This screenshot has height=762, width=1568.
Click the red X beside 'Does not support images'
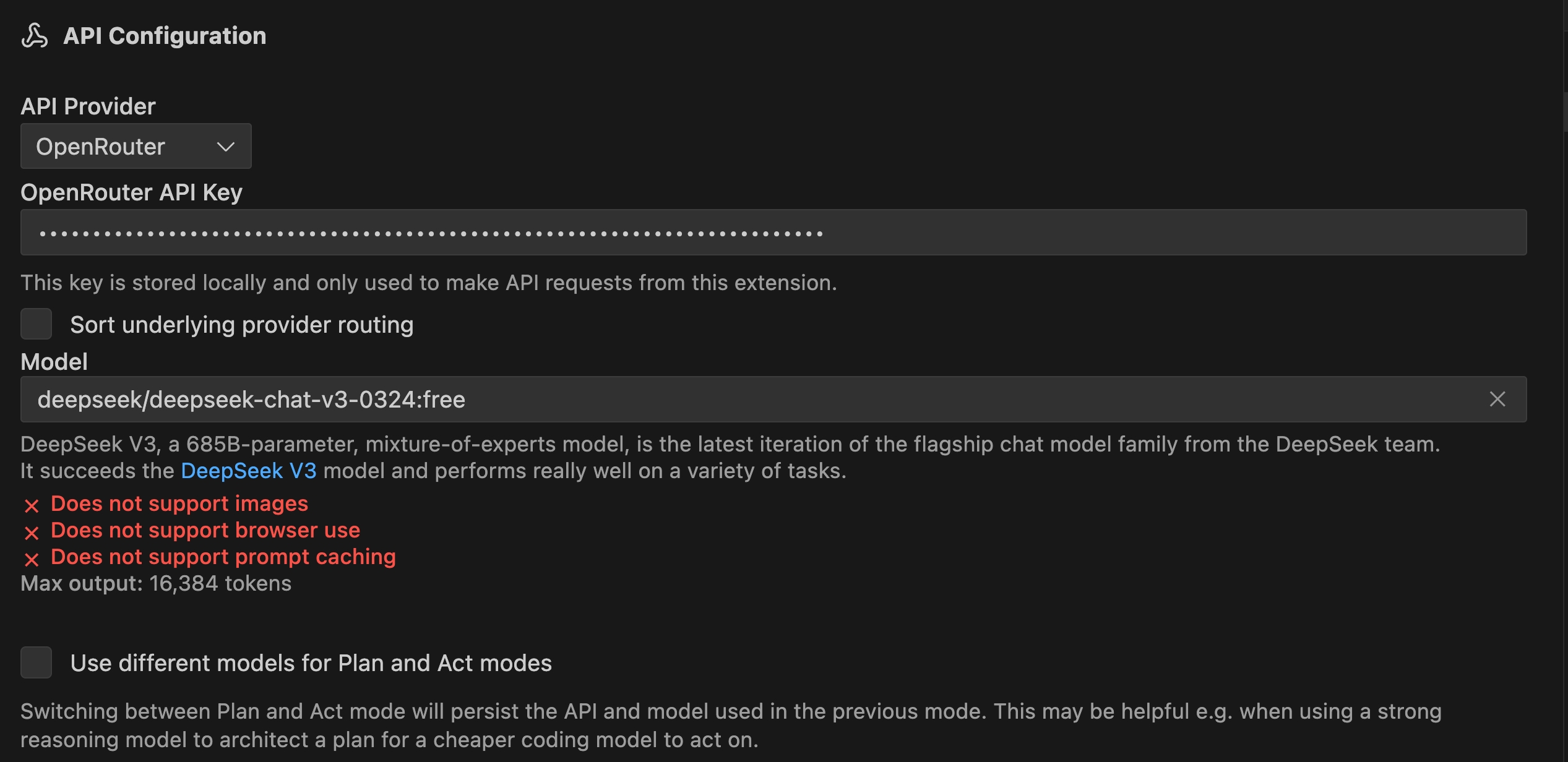coord(32,506)
